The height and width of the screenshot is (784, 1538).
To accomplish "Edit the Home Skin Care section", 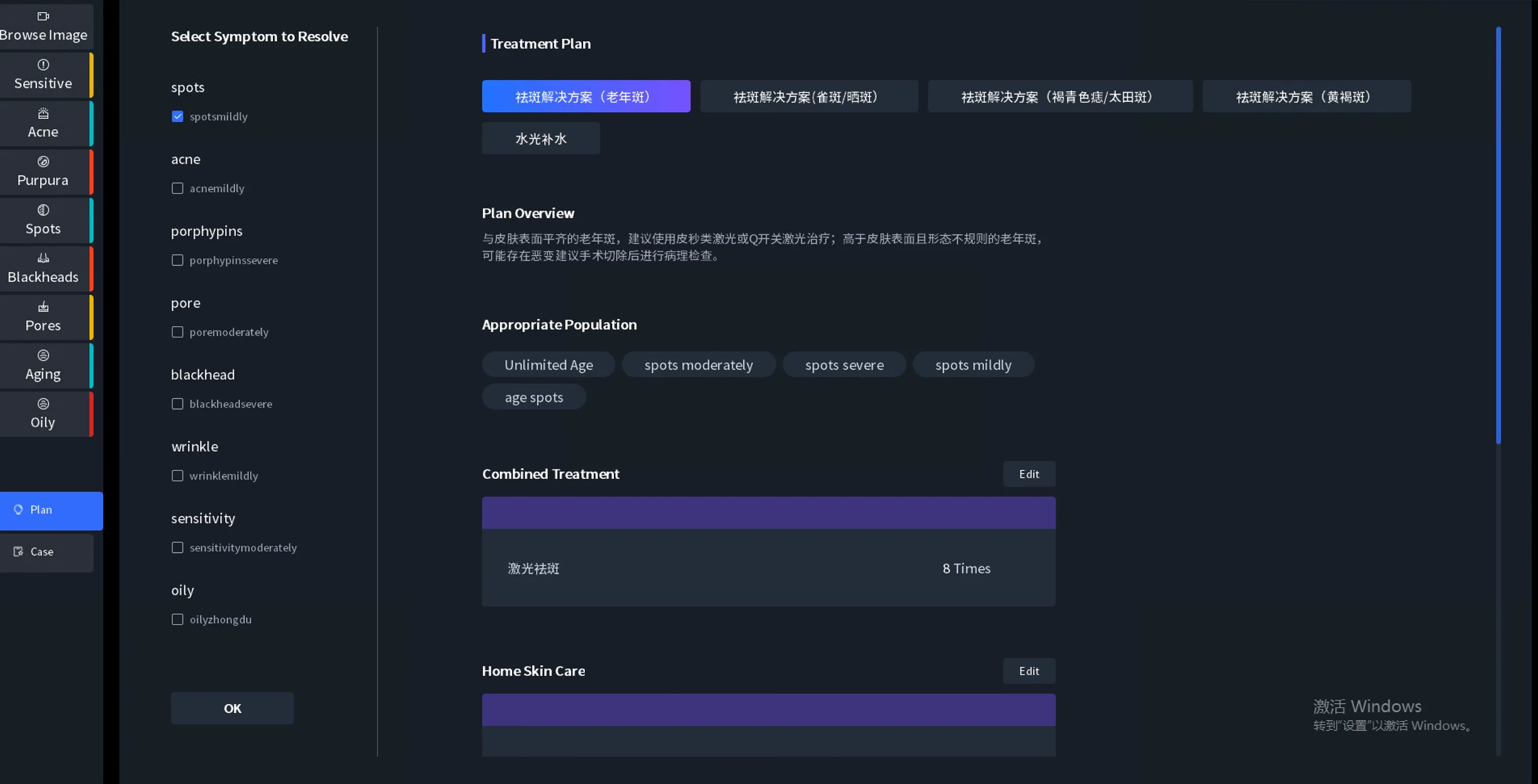I will (1028, 671).
